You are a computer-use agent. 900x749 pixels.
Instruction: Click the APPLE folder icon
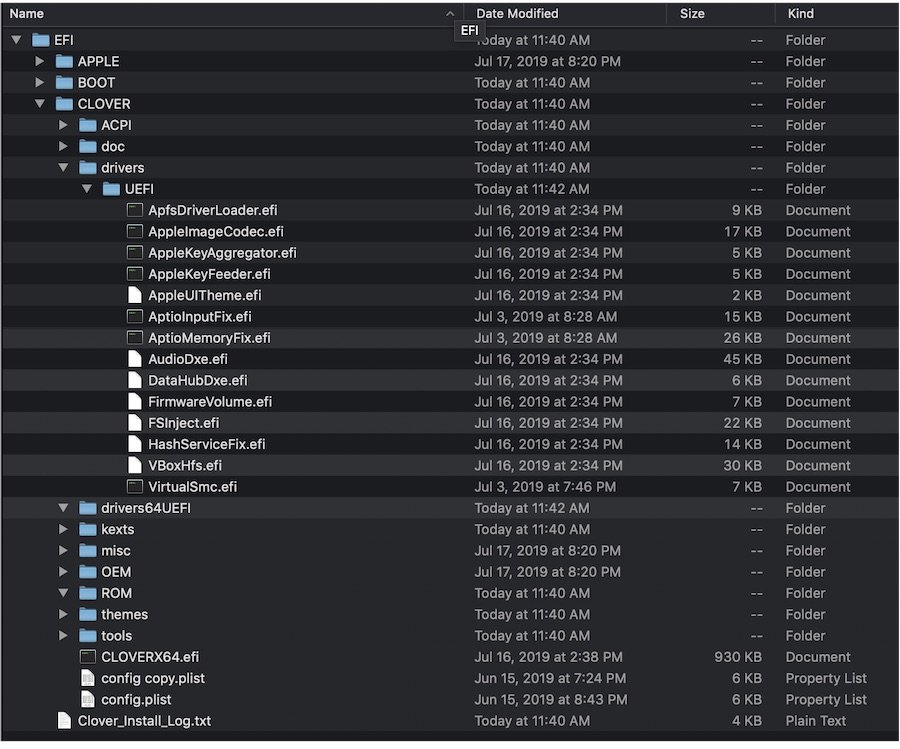[x=64, y=61]
